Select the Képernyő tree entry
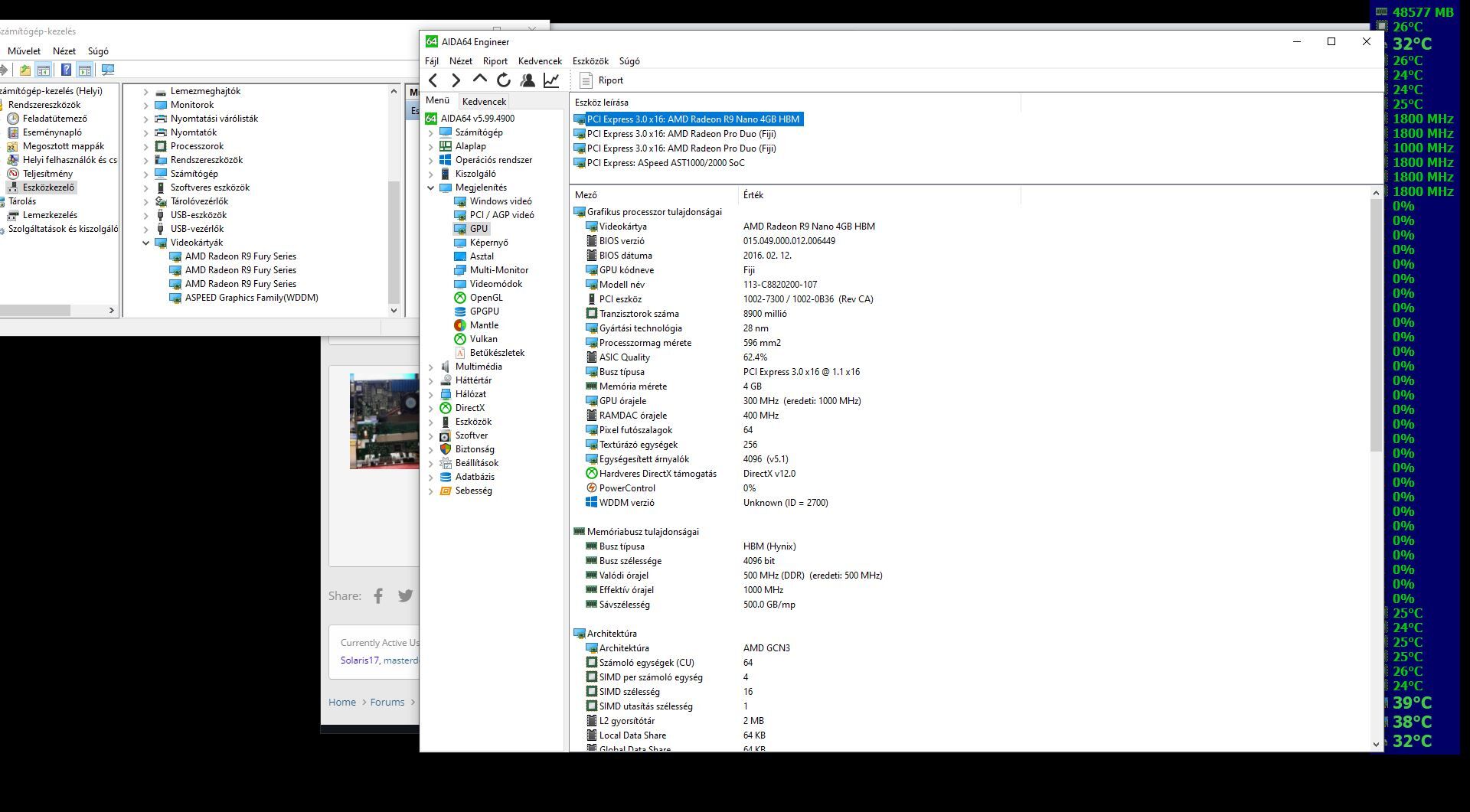The width and height of the screenshot is (1470, 812). click(488, 243)
